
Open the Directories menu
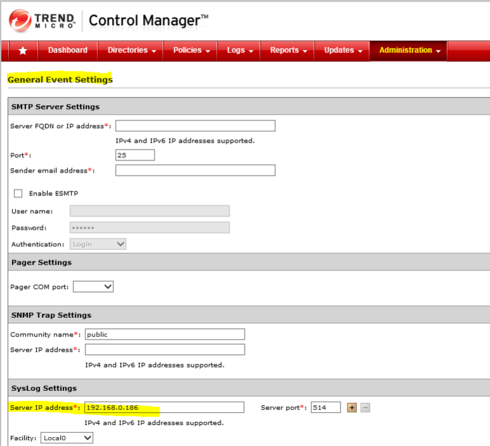(131, 50)
